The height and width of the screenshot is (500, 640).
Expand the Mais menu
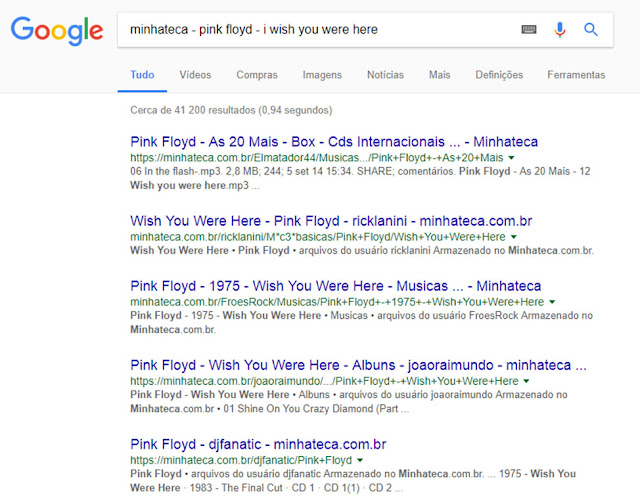pyautogui.click(x=440, y=75)
